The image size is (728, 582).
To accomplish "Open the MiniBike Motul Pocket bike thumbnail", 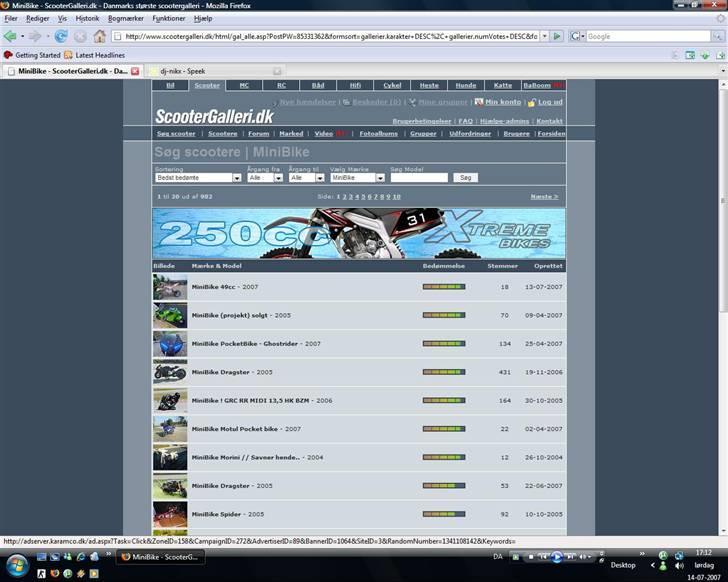I will (x=170, y=429).
